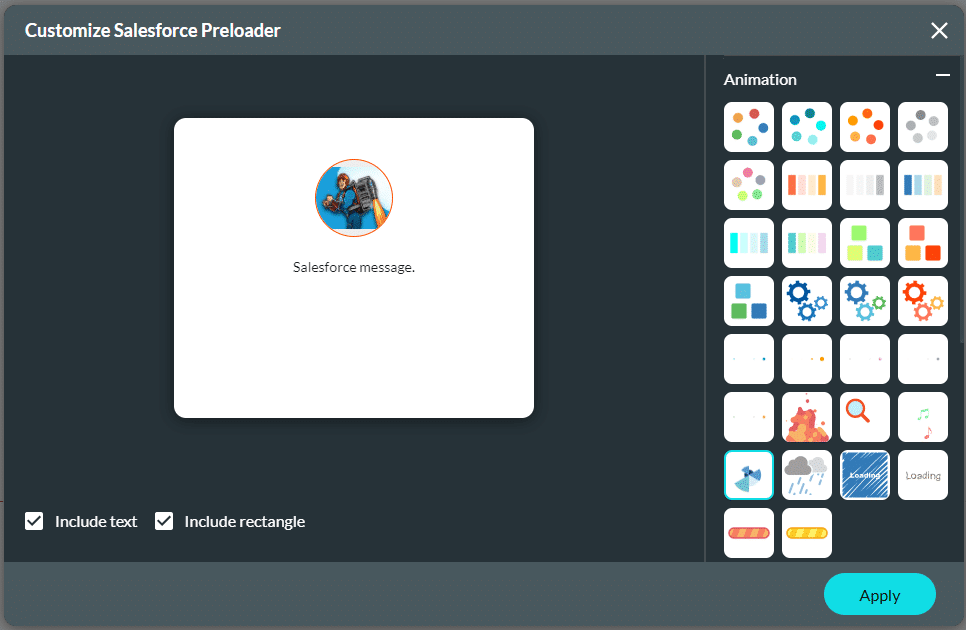Screen dimensions: 966x630
Task: Apply the preloader customization
Action: tap(879, 594)
